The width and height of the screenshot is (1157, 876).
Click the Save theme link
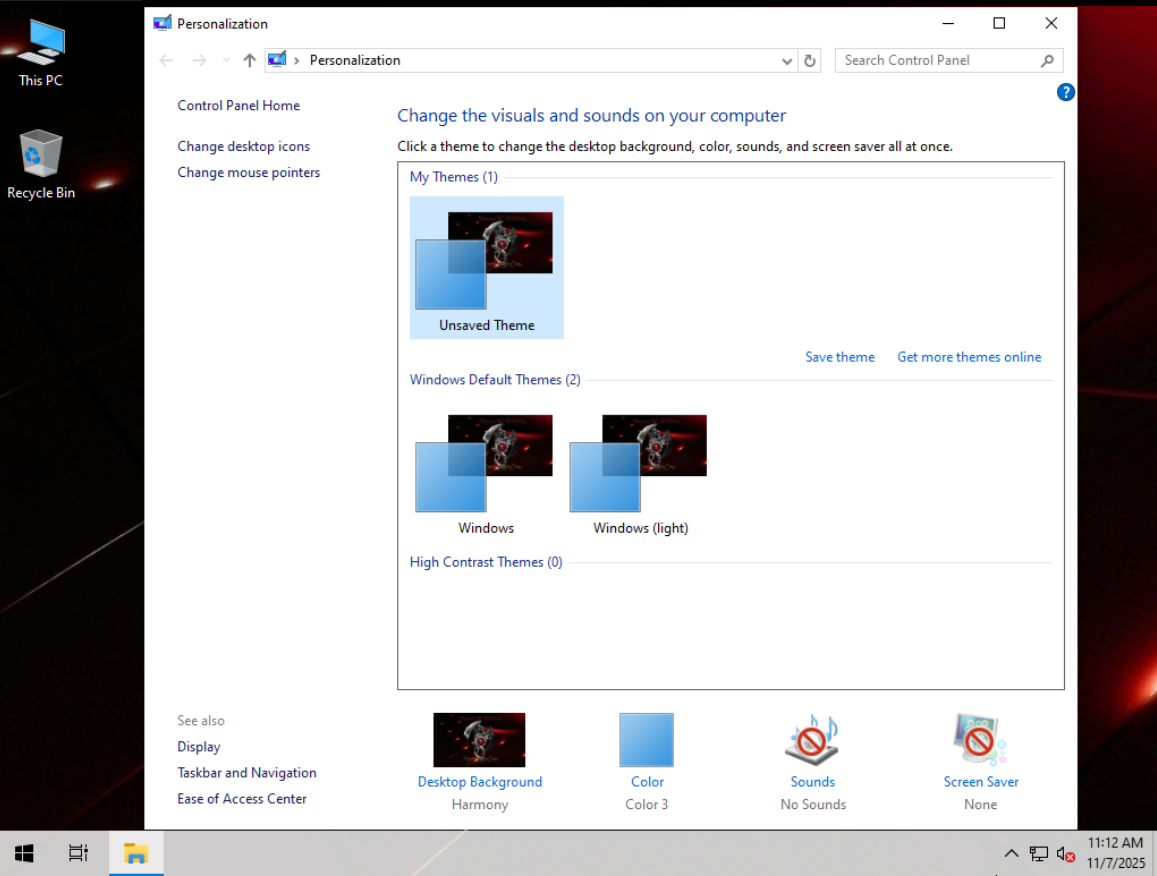coord(839,357)
